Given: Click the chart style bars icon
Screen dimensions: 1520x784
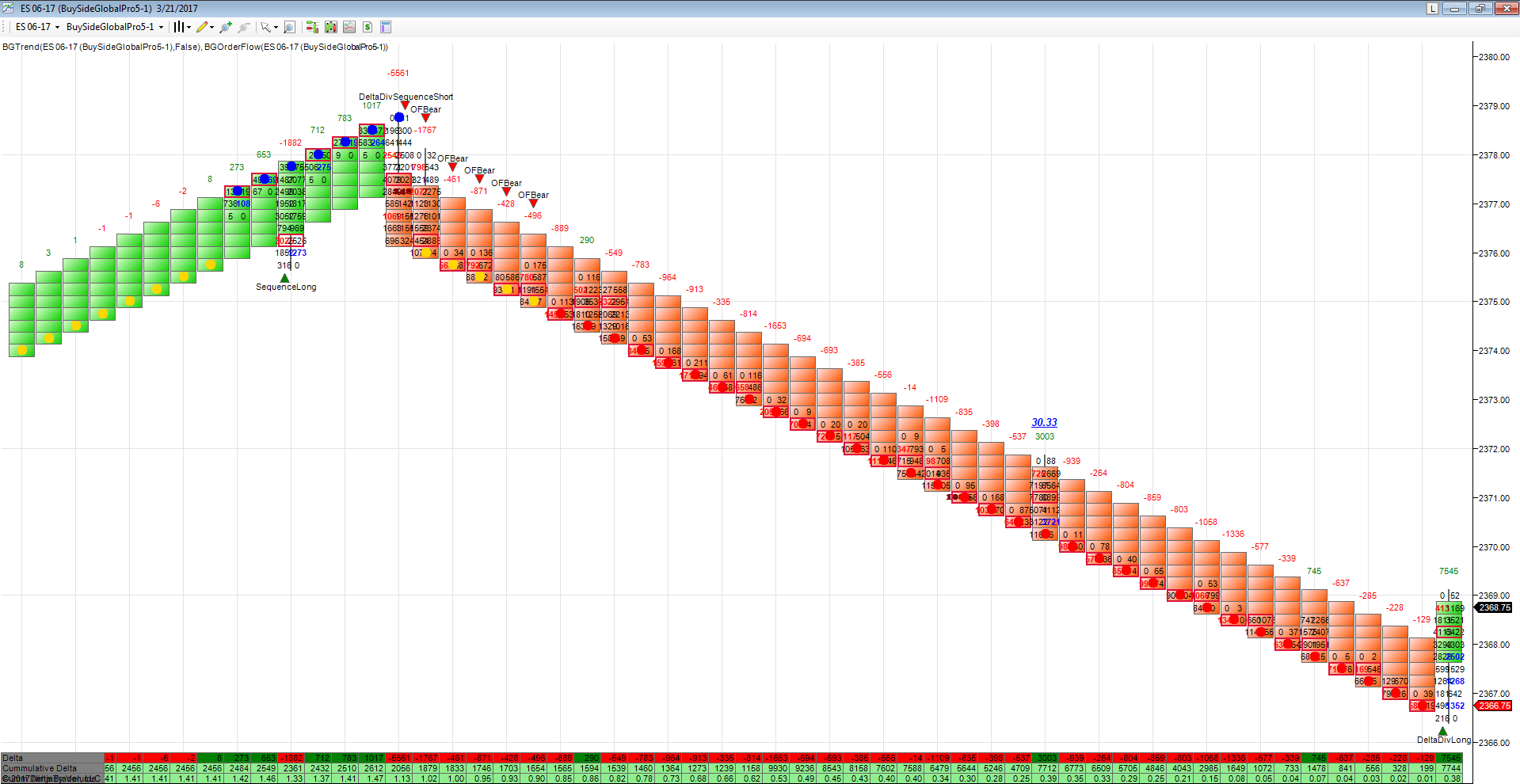Looking at the screenshot, I should click(x=179, y=27).
